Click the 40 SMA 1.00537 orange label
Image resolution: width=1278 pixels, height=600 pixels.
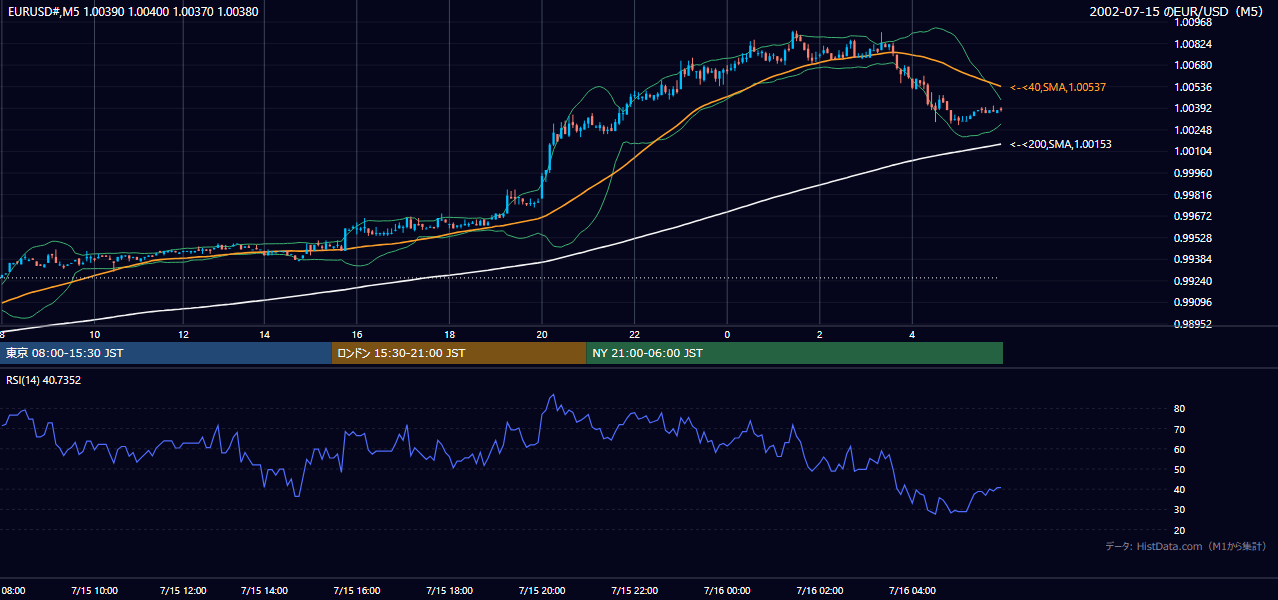(x=1058, y=88)
